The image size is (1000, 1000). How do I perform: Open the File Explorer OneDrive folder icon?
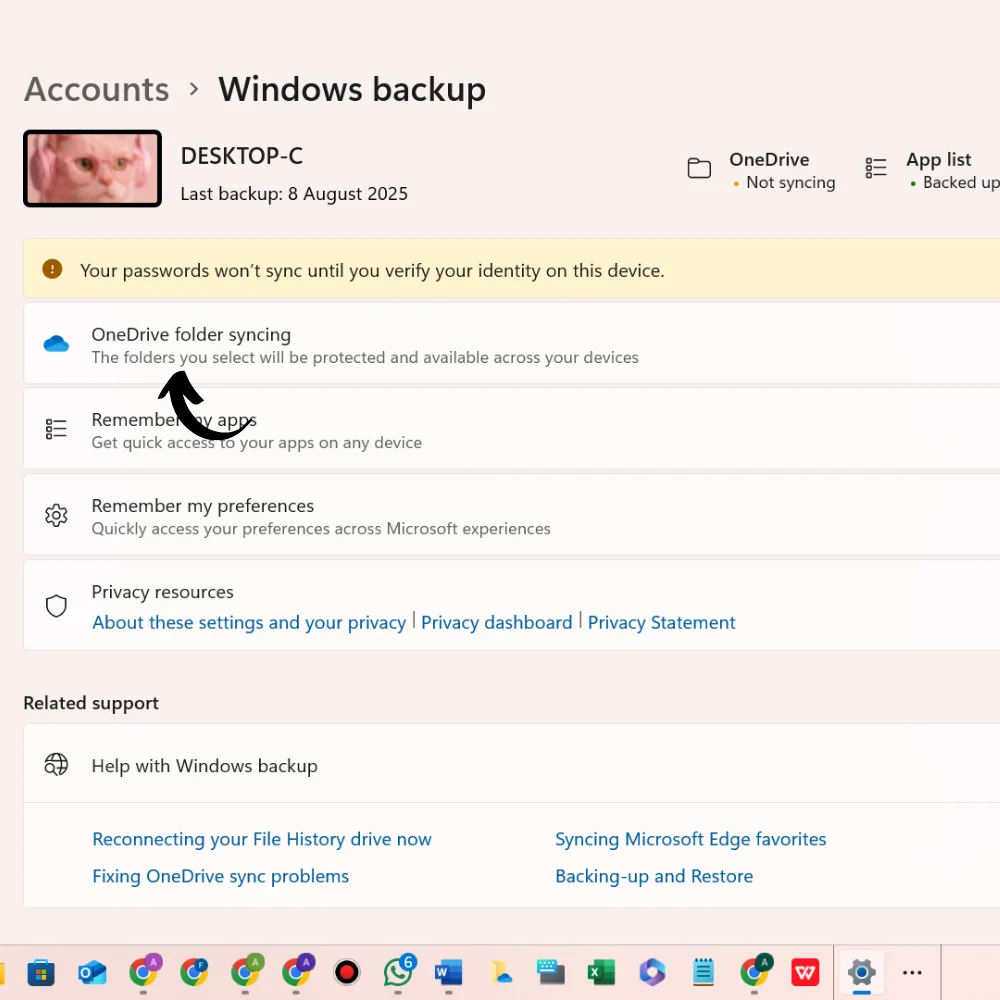tap(500, 973)
